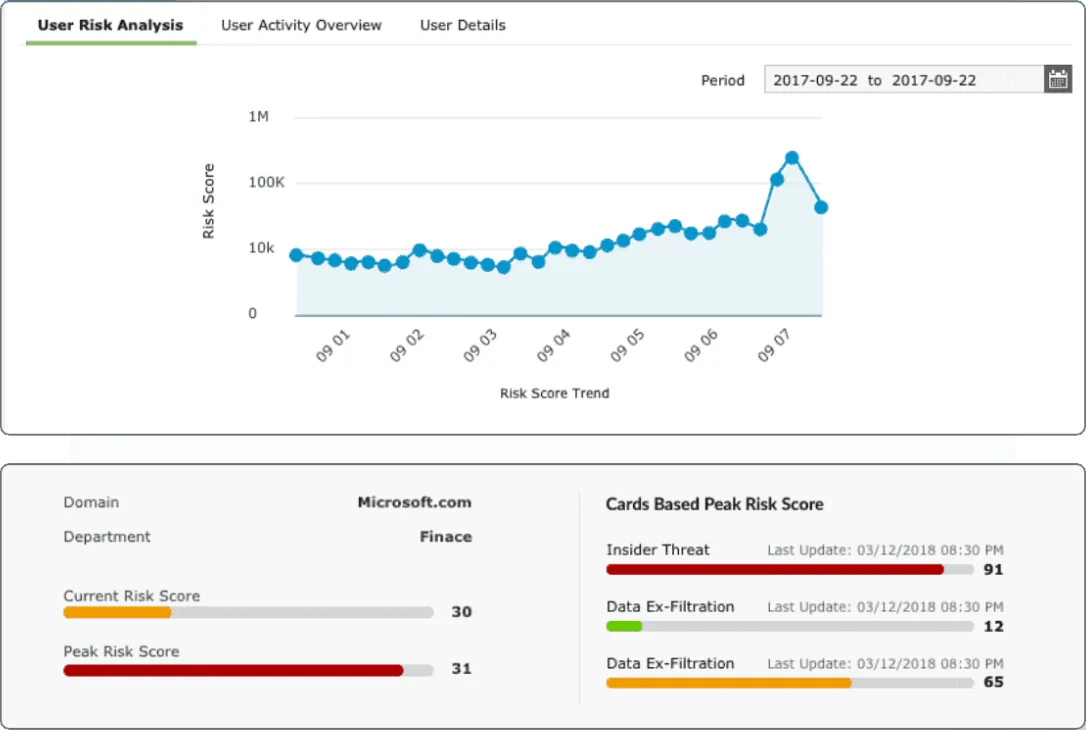Click Insider Threat score 91
The width and height of the screenshot is (1086, 730).
(x=993, y=570)
